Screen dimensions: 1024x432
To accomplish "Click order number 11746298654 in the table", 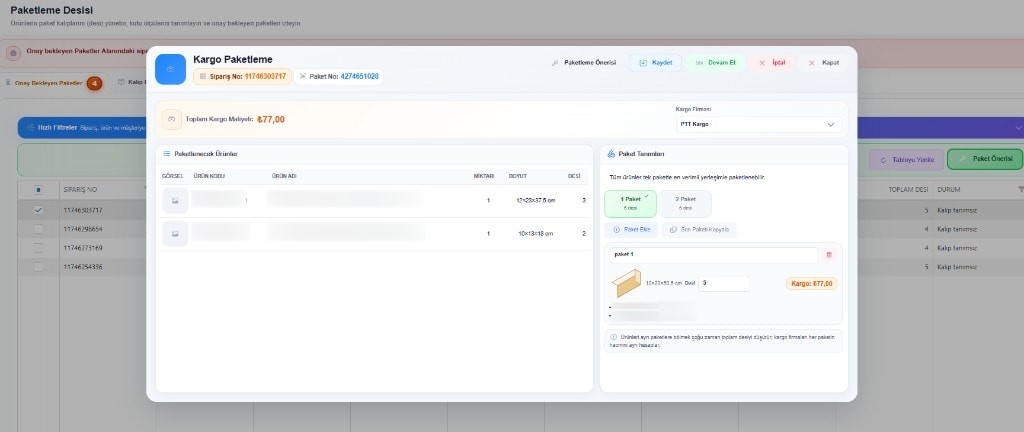I will point(83,229).
